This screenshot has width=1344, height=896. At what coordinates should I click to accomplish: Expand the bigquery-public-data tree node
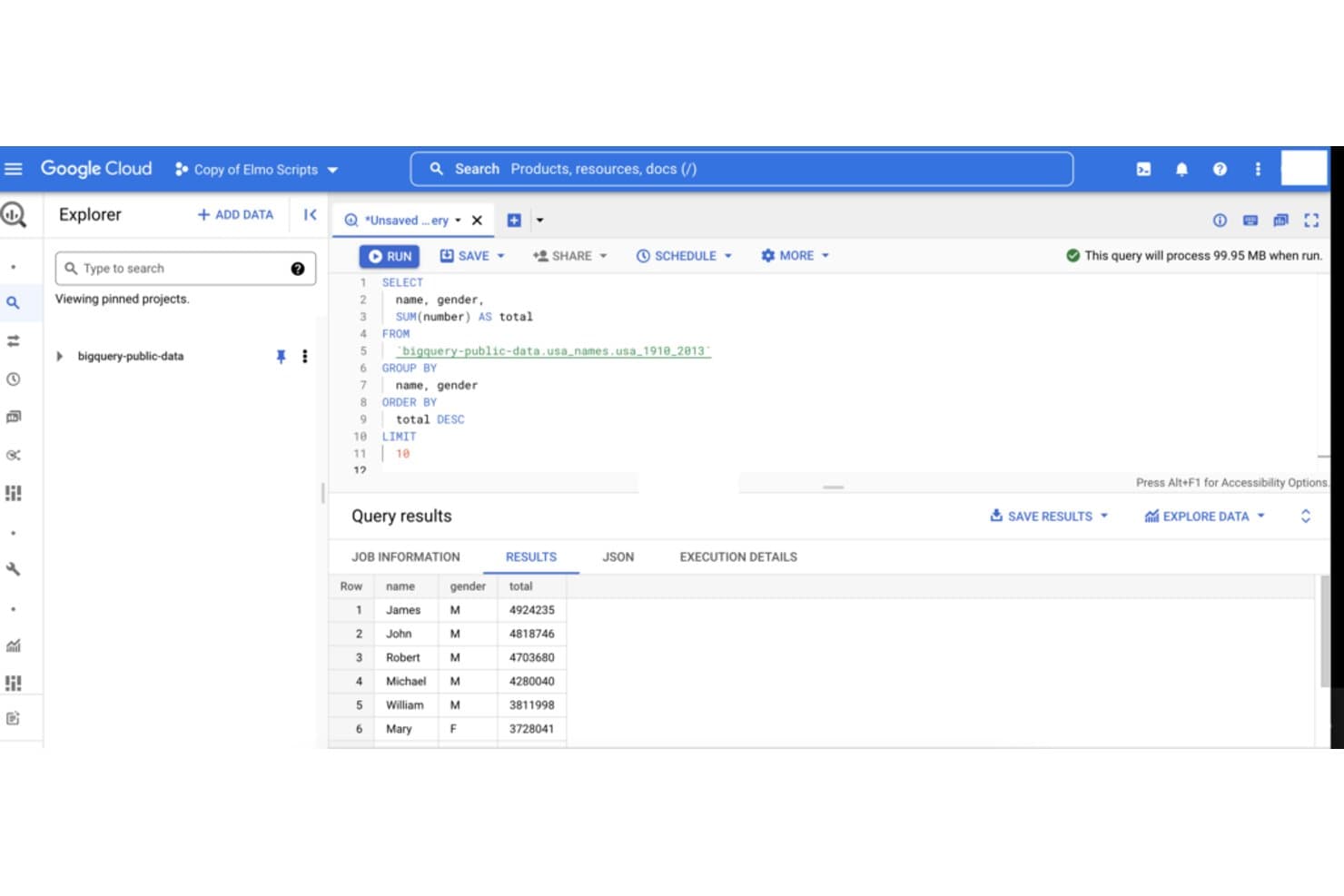60,357
